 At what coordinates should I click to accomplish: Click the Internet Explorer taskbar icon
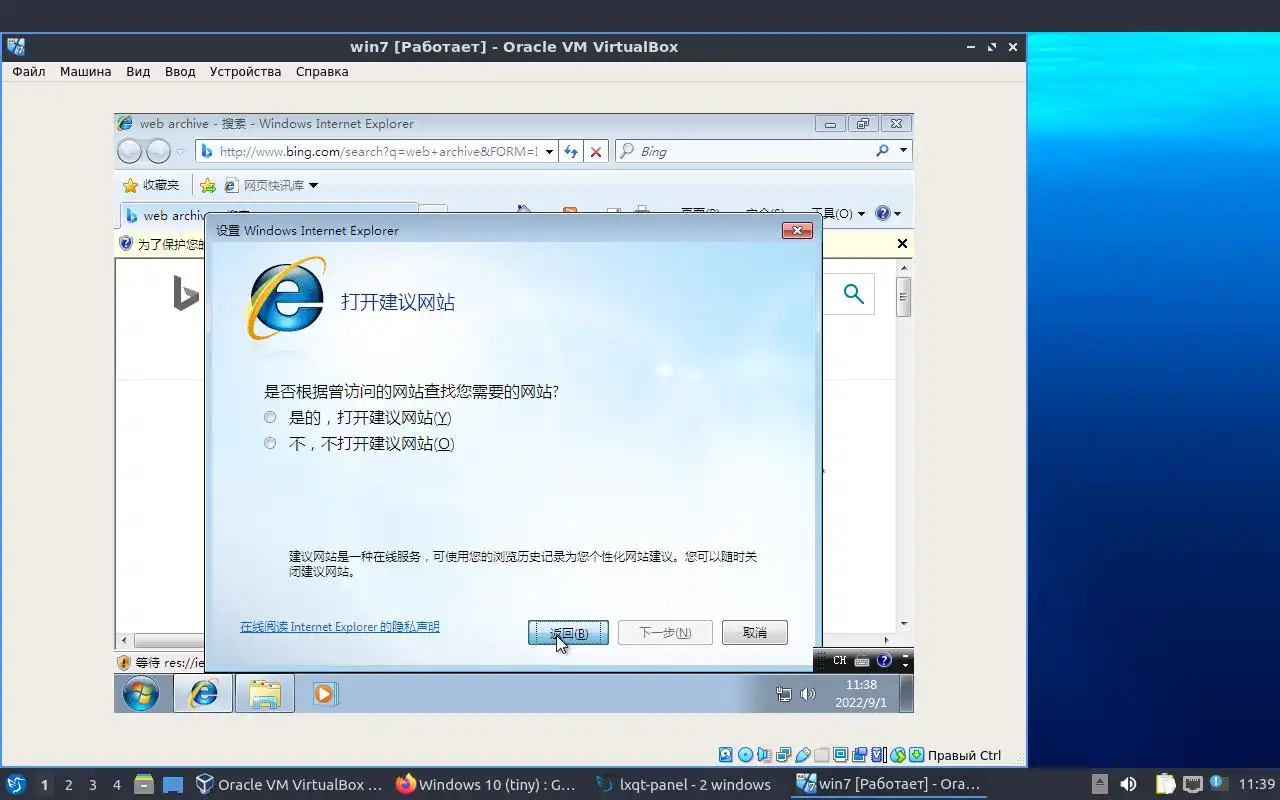point(203,693)
